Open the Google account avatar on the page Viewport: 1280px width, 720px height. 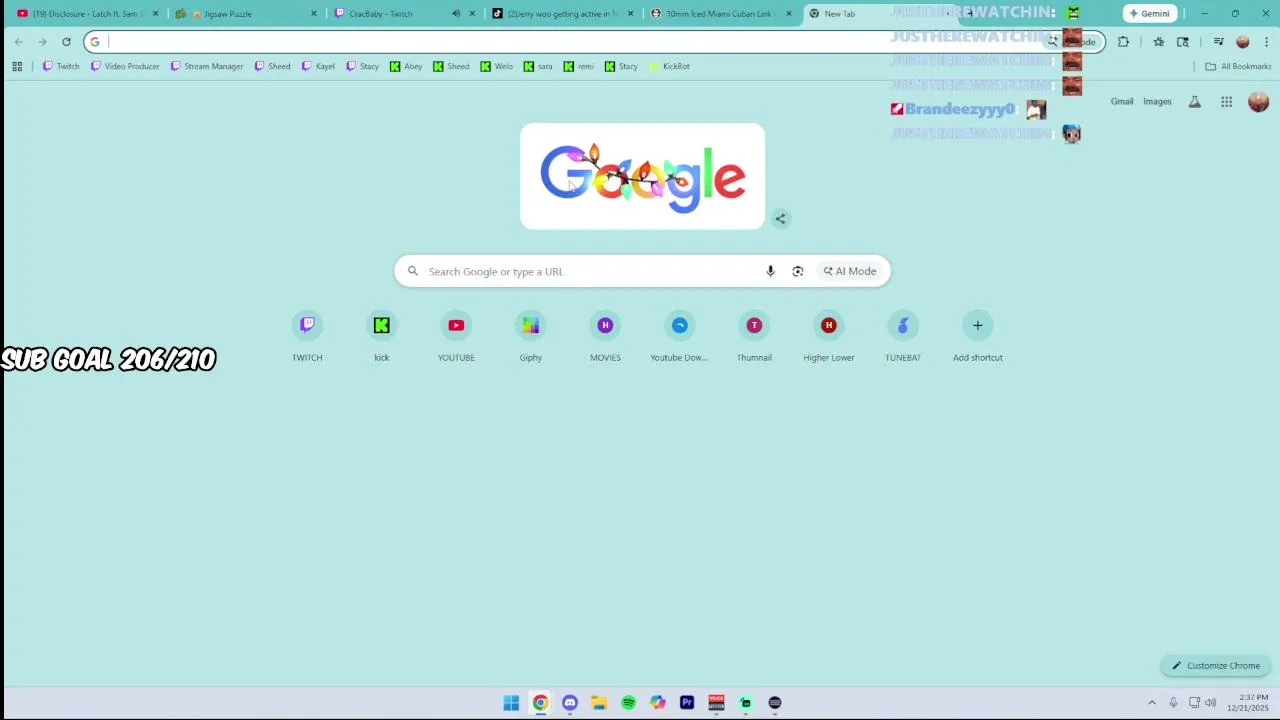tap(1259, 101)
